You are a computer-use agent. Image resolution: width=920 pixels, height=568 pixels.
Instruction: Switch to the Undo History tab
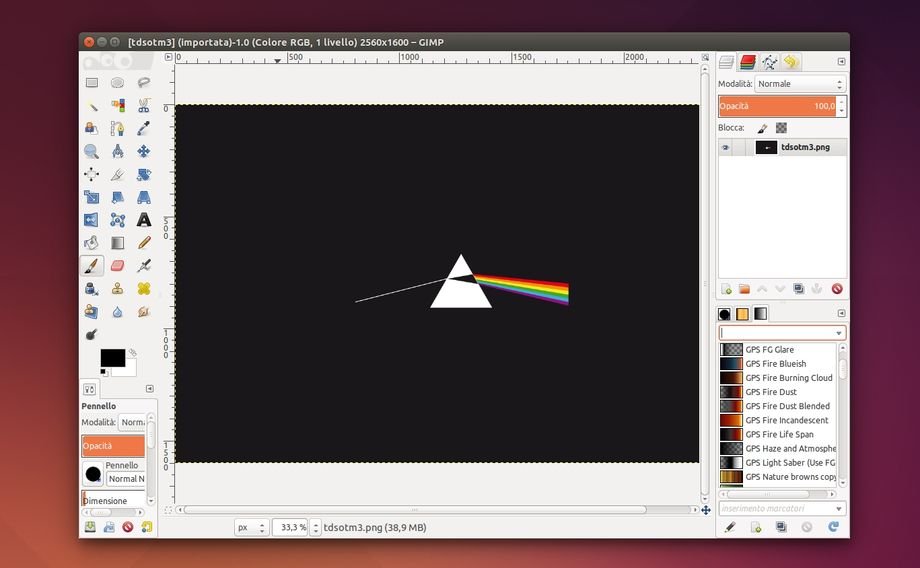tap(791, 62)
